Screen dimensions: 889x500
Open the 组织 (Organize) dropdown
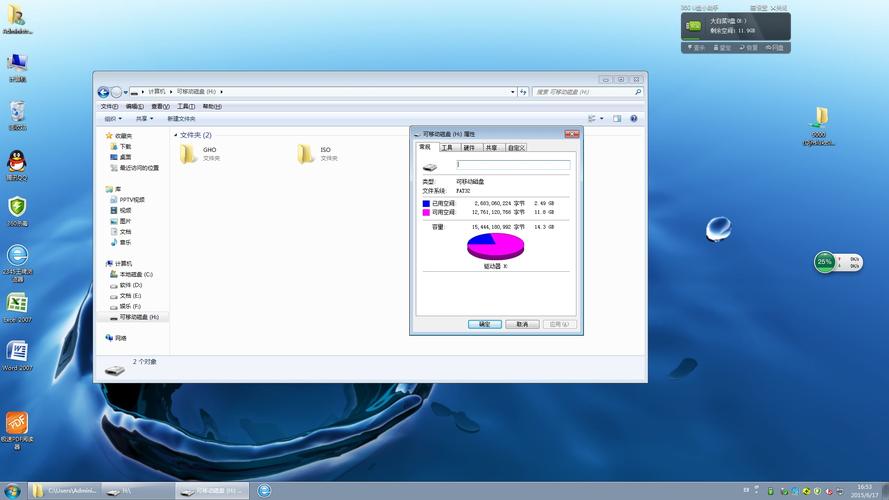[x=113, y=118]
